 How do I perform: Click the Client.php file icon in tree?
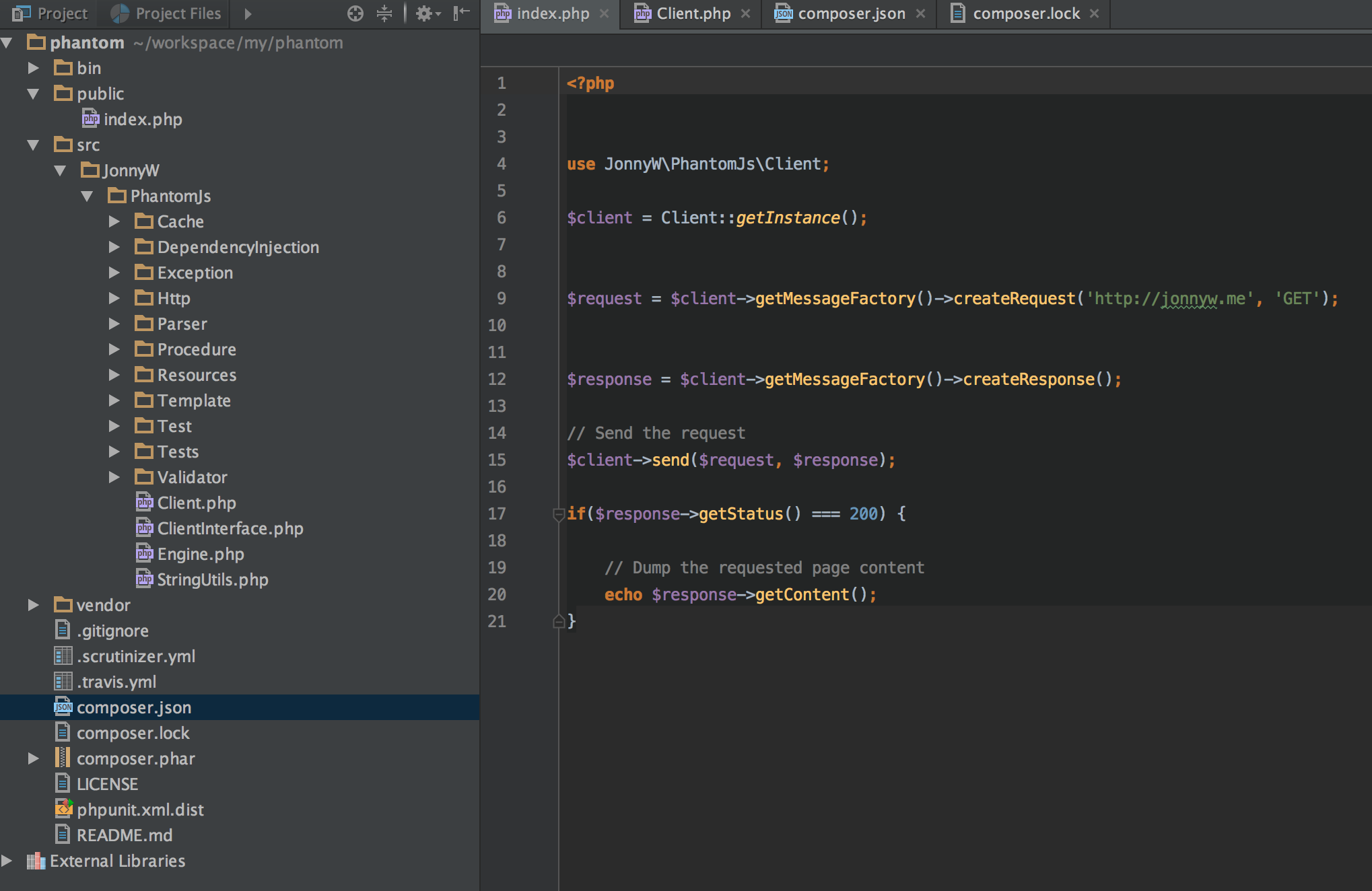pyautogui.click(x=144, y=502)
